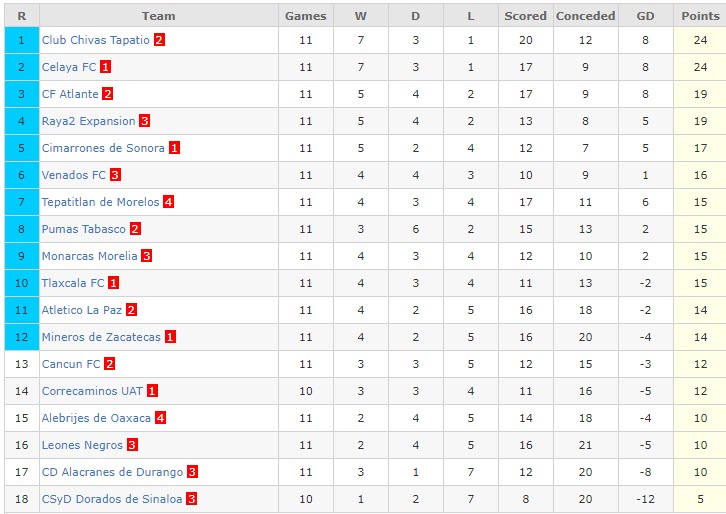Click rank 1 blue position cell
Image resolution: width=726 pixels, height=514 pixels.
click(x=22, y=40)
